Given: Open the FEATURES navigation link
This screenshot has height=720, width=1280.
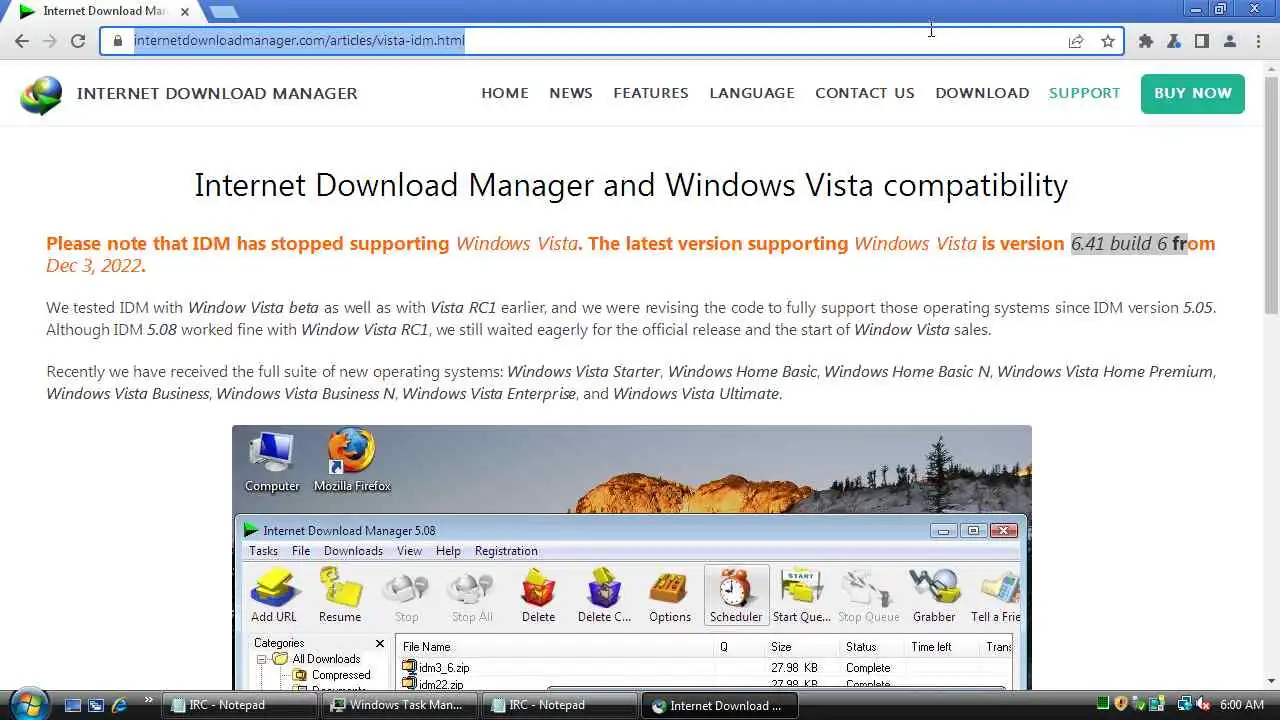Looking at the screenshot, I should 651,93.
